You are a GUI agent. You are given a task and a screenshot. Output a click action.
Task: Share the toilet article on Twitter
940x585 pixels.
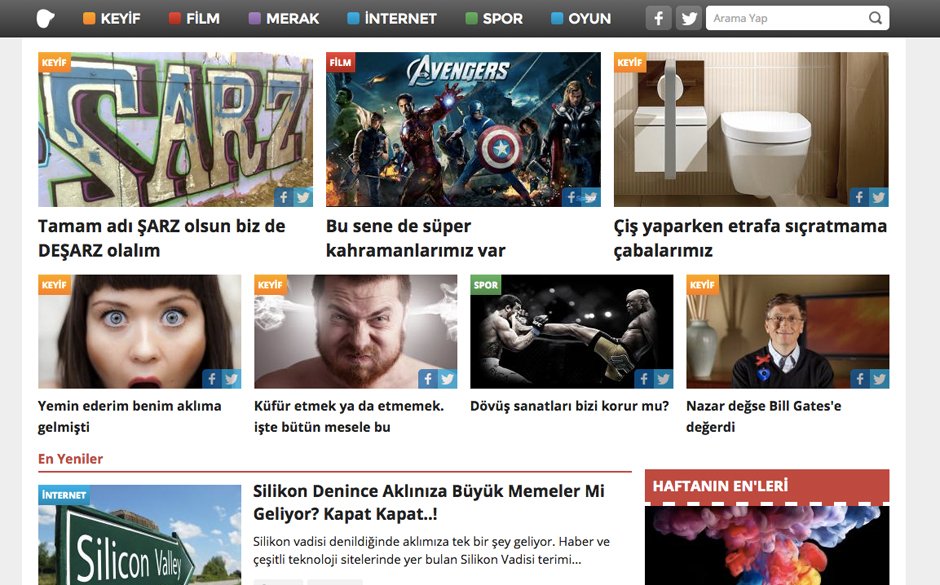878,197
